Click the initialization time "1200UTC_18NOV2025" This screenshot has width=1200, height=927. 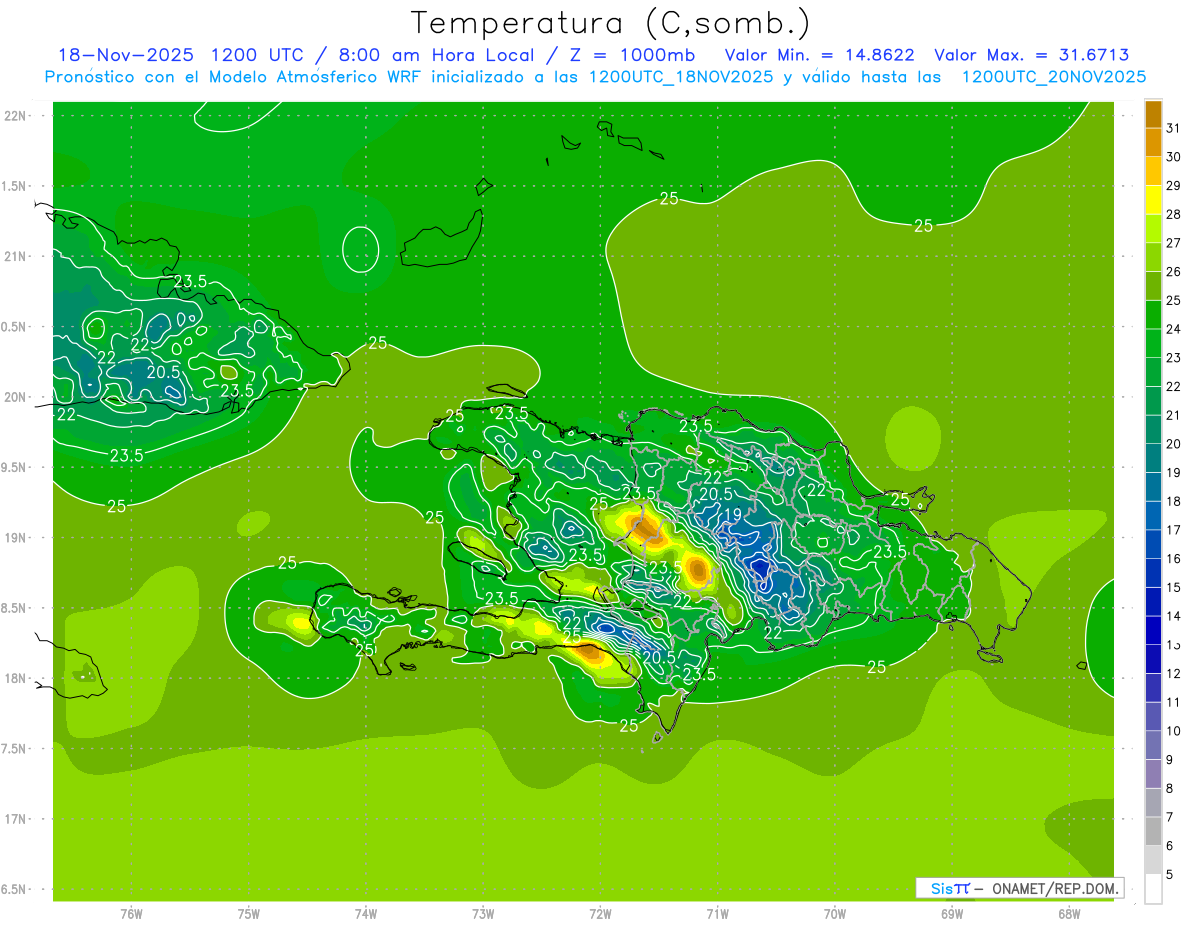[x=681, y=77]
